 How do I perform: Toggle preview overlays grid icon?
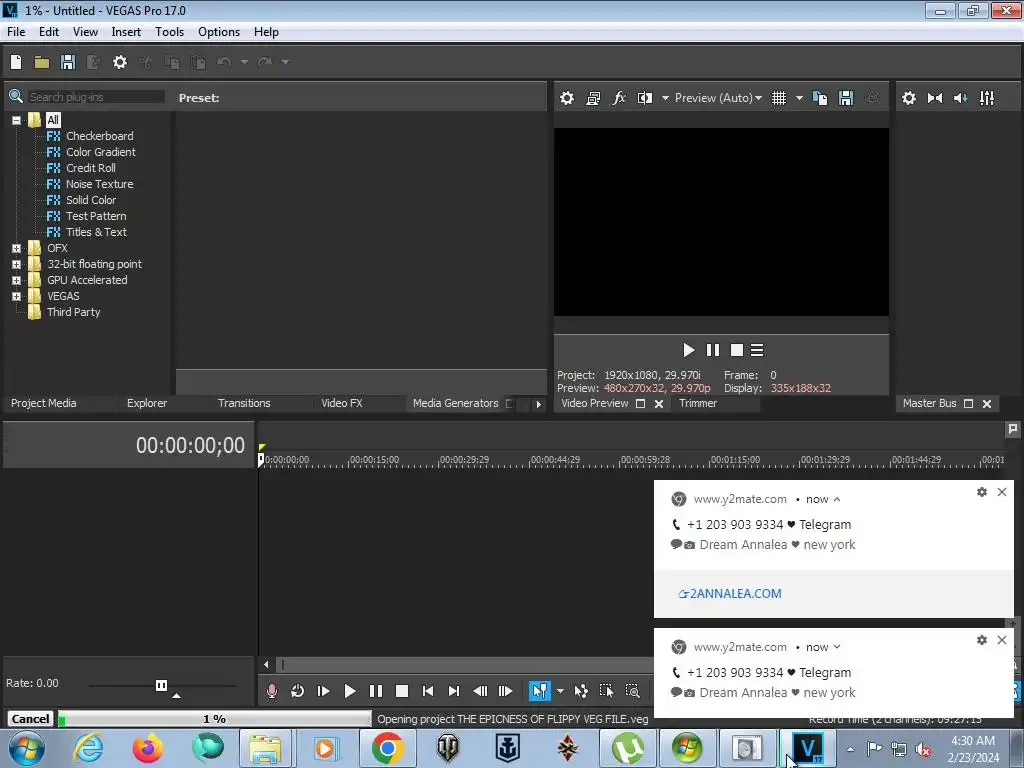click(778, 98)
